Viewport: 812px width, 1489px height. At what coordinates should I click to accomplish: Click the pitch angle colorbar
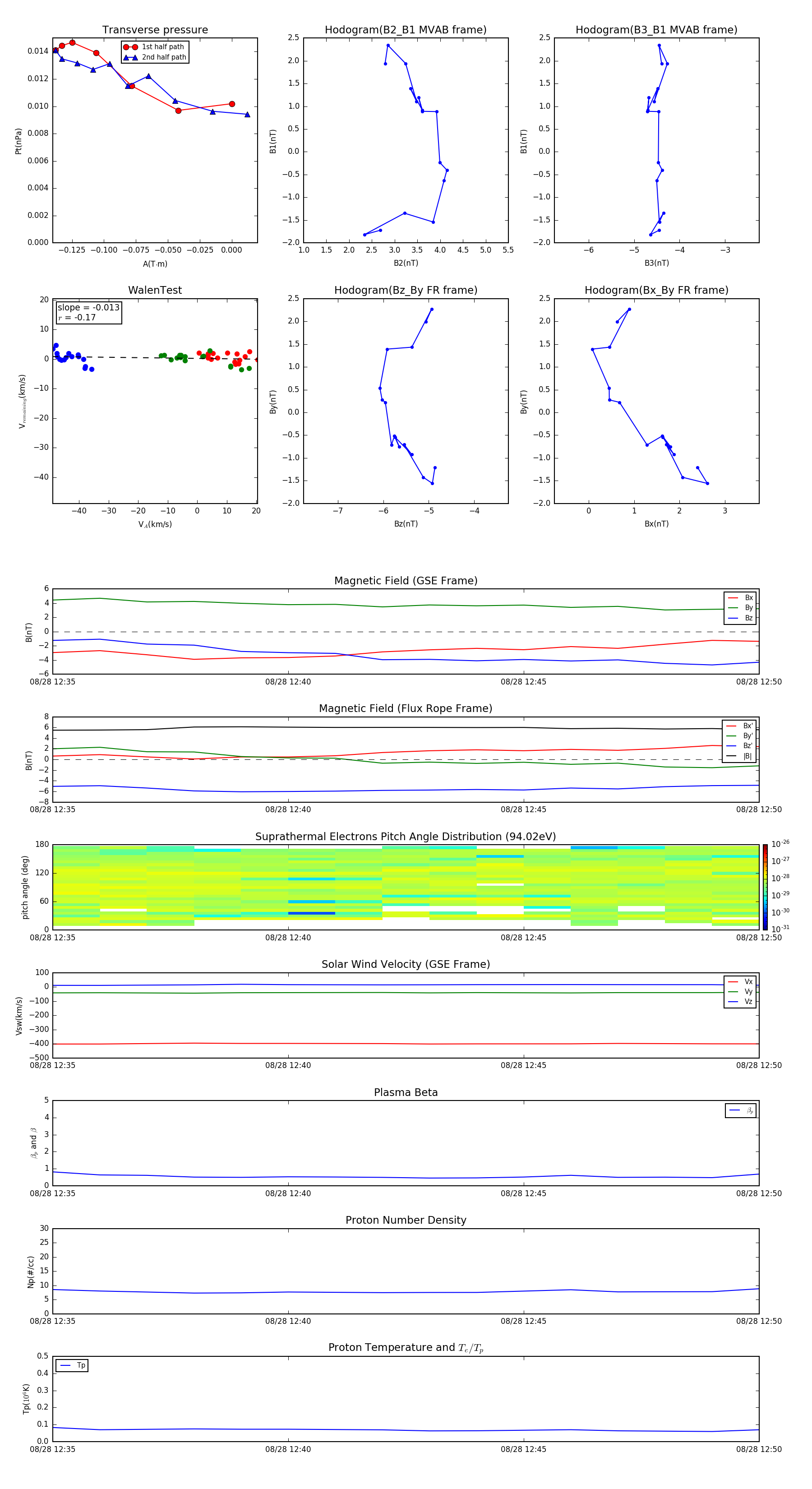coord(765,887)
